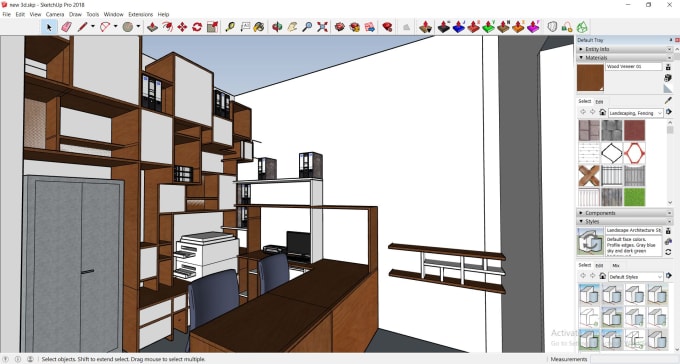Click the Wood Veneer 01 name field
680x364 pixels.
(x=634, y=66)
